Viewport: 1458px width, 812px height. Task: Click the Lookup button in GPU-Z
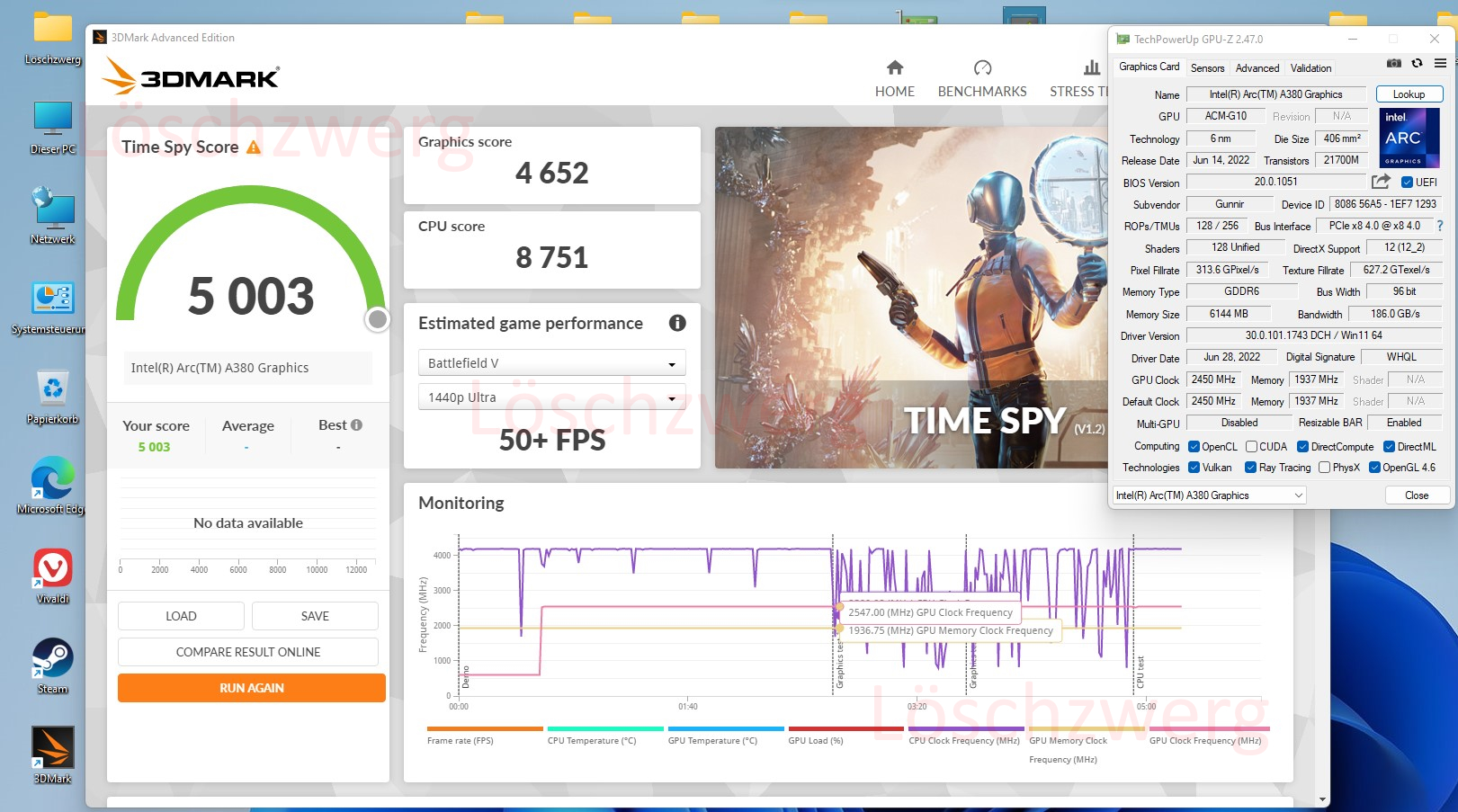tap(1409, 94)
